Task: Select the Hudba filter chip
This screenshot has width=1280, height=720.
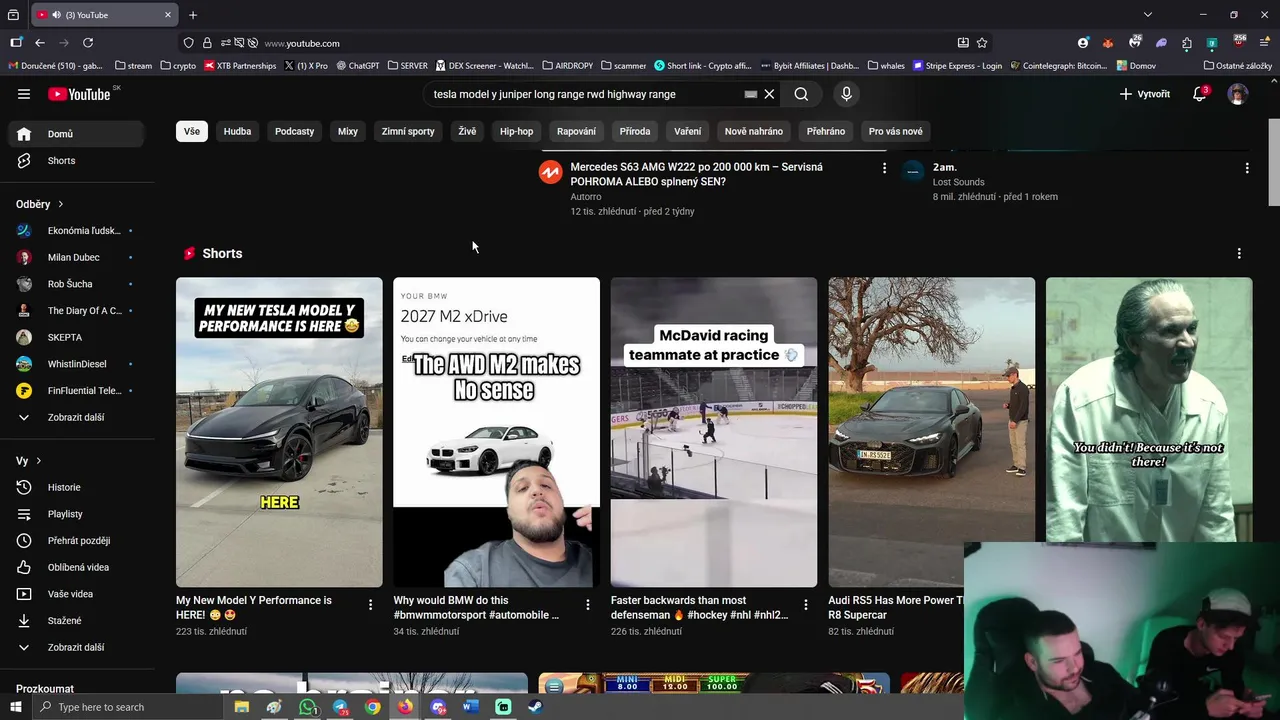Action: pyautogui.click(x=237, y=131)
